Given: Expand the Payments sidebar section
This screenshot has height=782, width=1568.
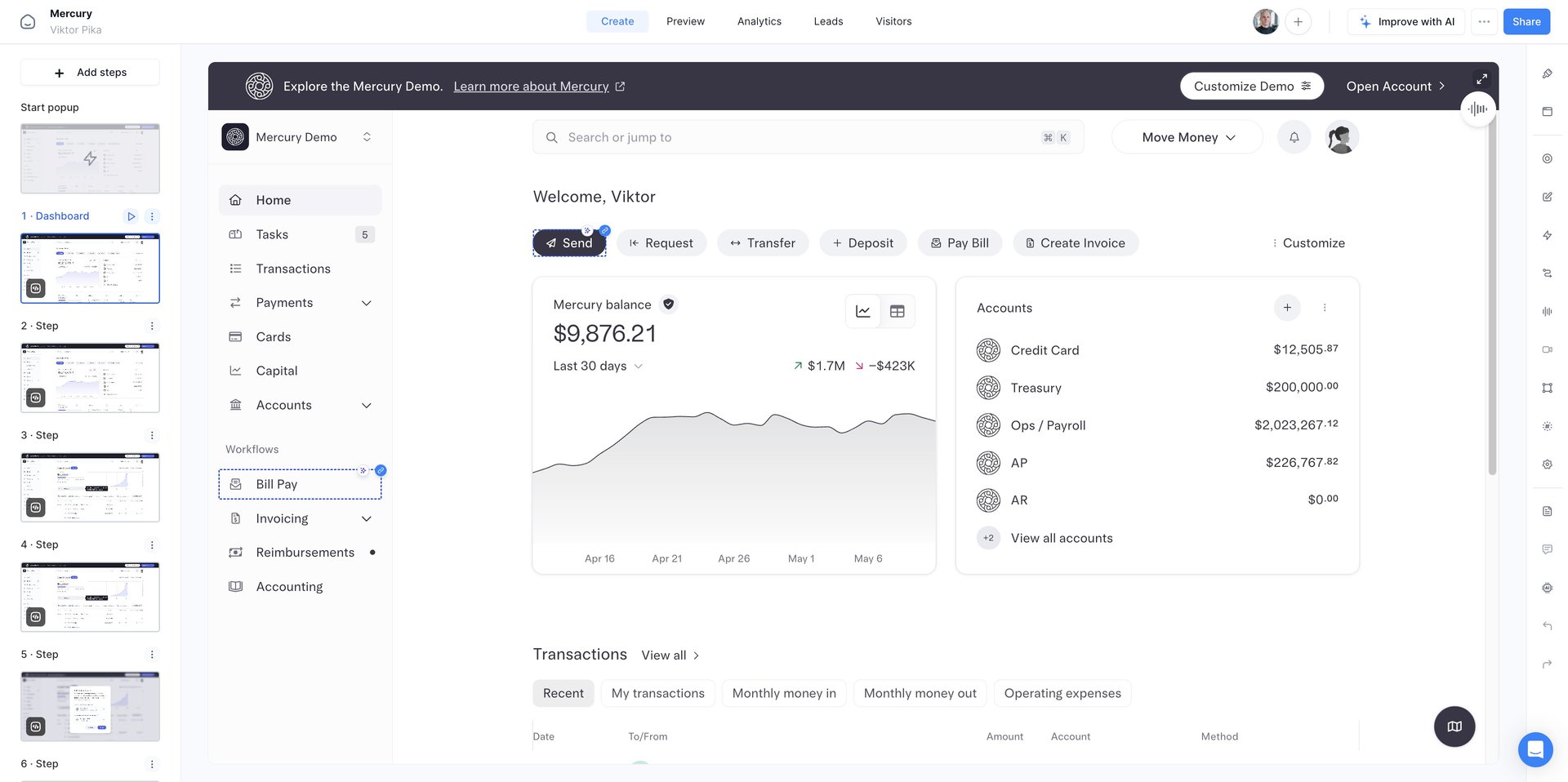Looking at the screenshot, I should coord(366,303).
